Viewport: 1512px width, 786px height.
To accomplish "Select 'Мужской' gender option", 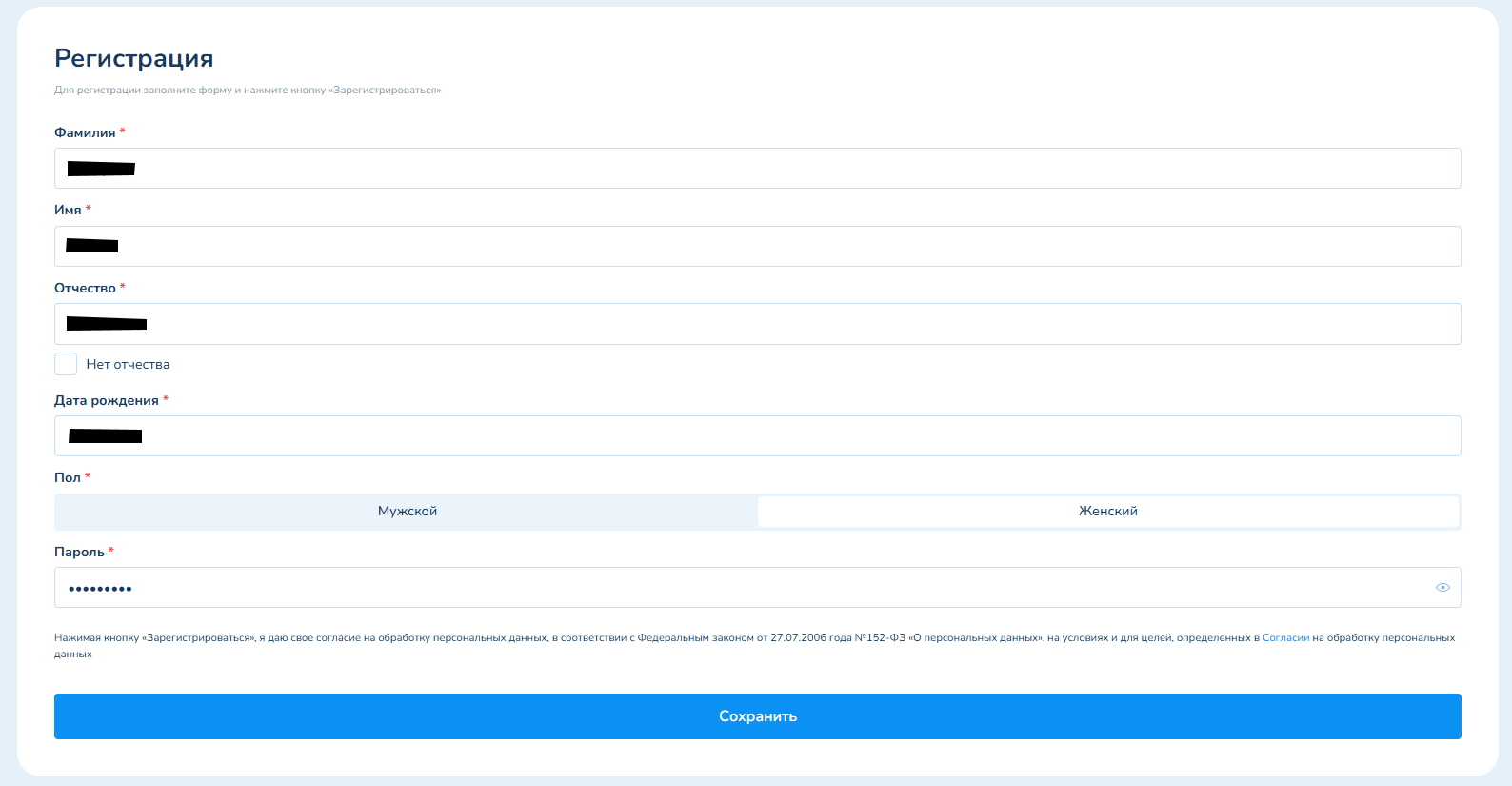I will [407, 512].
